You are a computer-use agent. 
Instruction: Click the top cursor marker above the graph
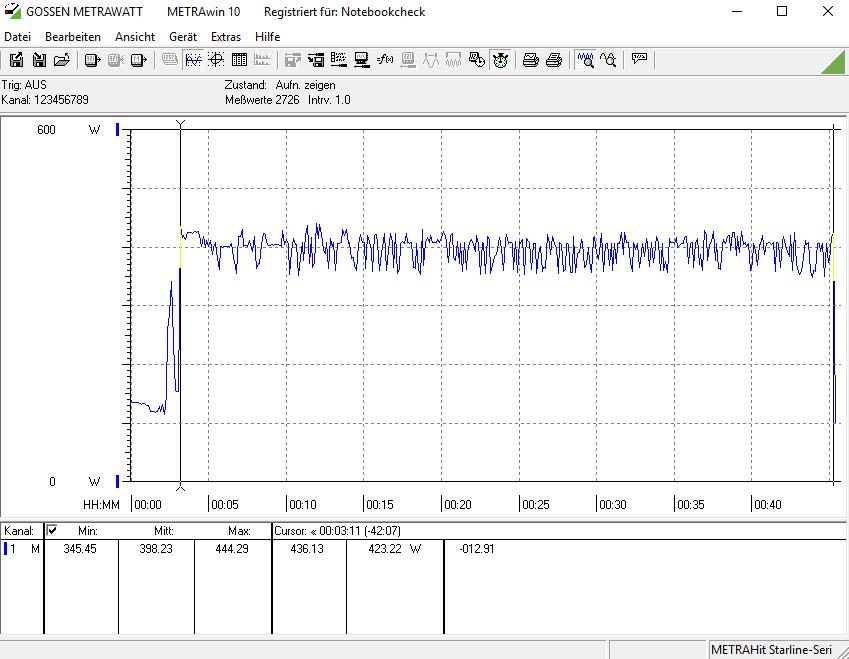[180, 123]
